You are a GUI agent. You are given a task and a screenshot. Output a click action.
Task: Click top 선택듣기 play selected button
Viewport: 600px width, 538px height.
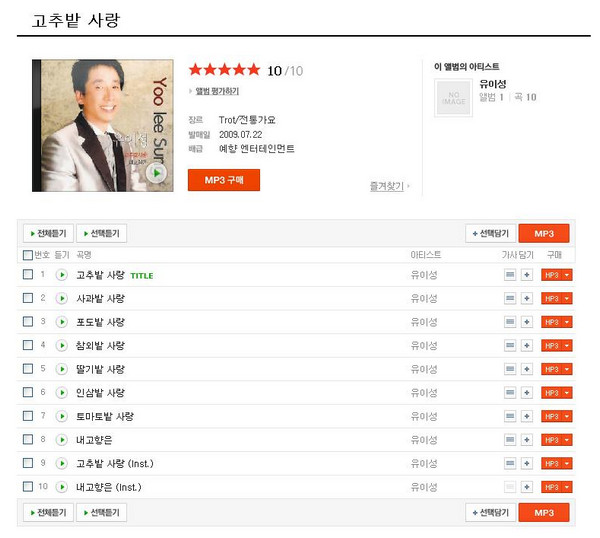click(x=102, y=233)
